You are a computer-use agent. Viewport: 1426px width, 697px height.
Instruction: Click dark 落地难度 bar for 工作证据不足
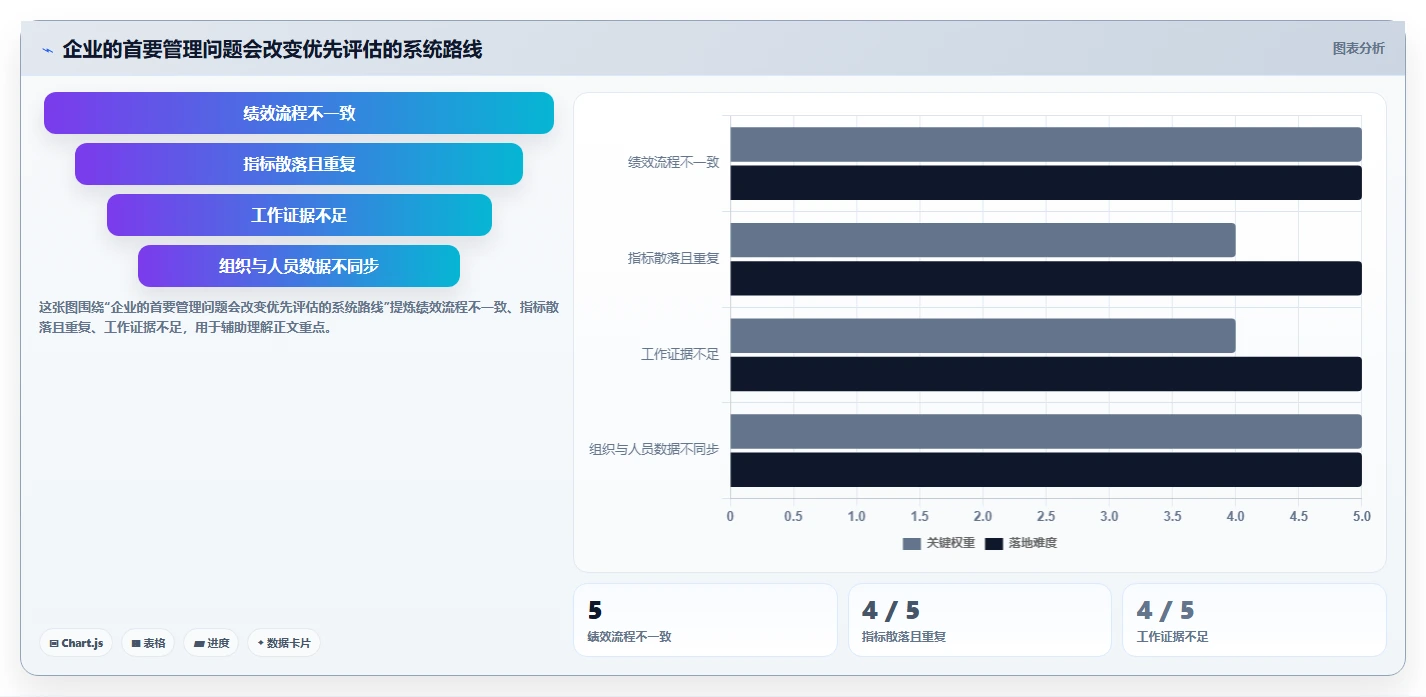(1046, 374)
